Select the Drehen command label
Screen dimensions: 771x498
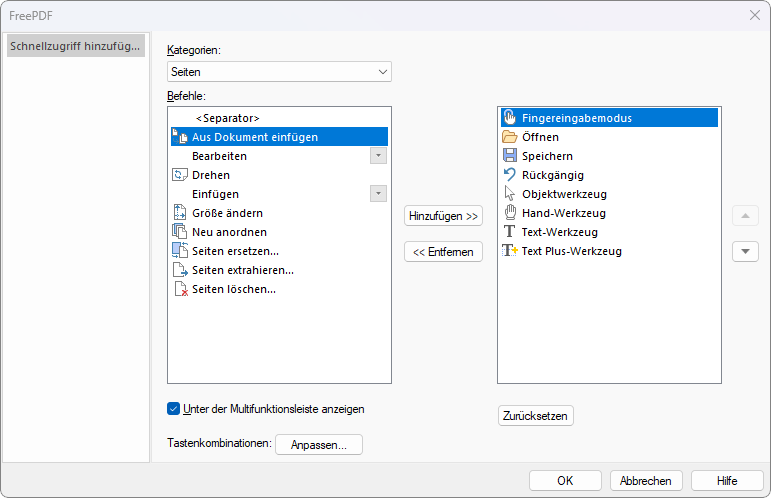click(x=211, y=175)
